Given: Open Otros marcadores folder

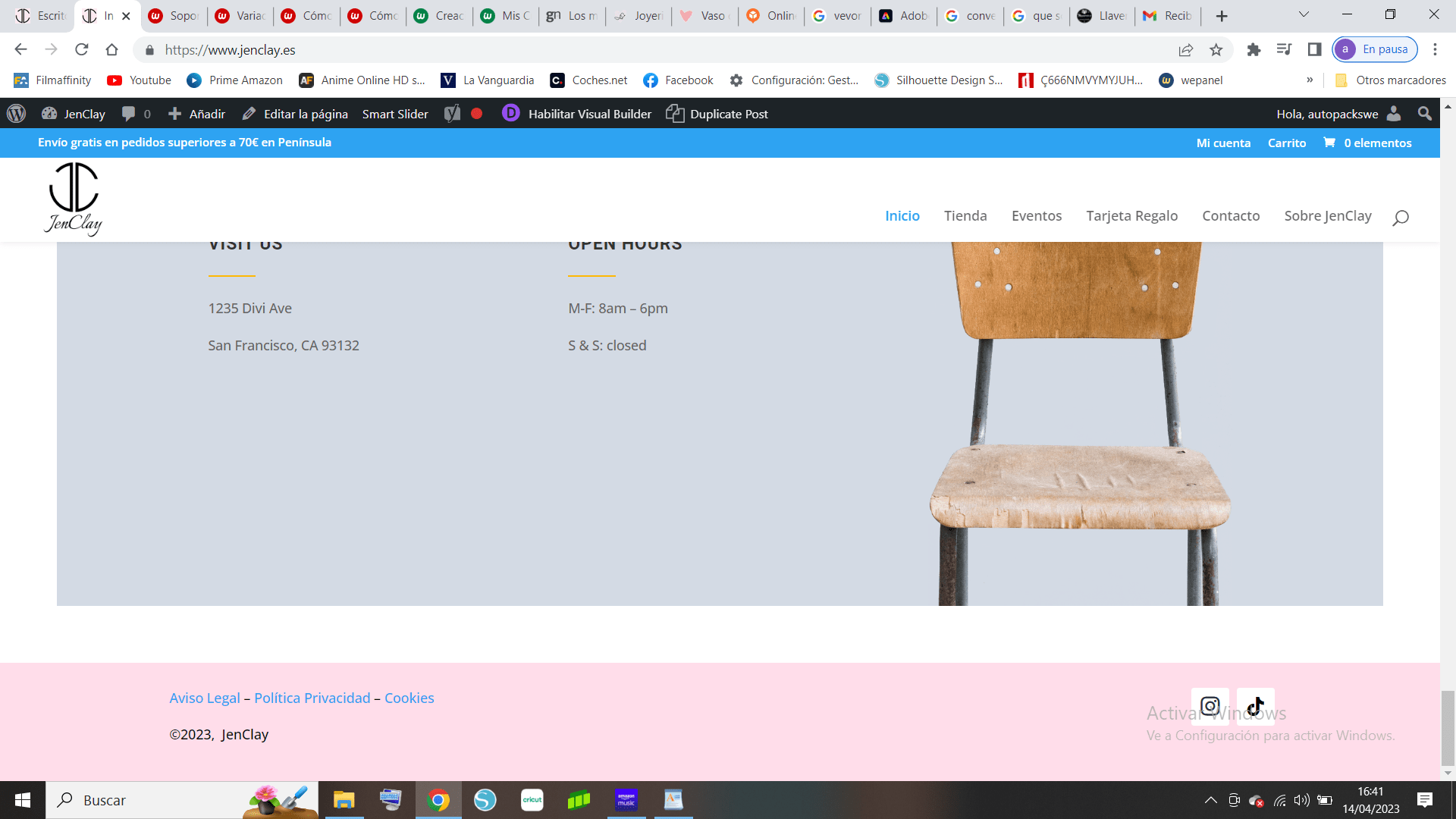Looking at the screenshot, I should (1390, 80).
